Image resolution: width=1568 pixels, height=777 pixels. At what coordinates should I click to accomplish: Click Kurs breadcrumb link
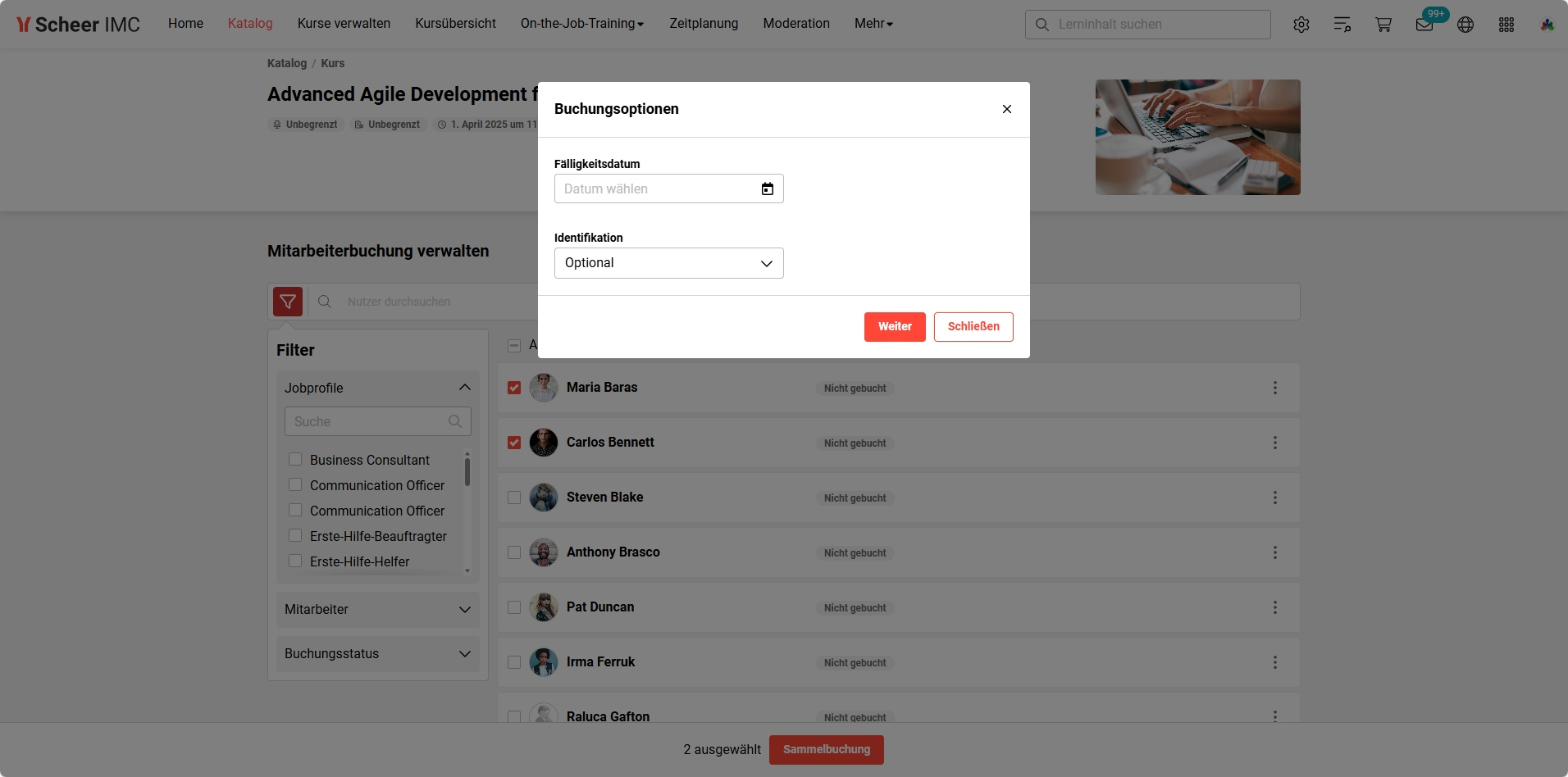(333, 63)
